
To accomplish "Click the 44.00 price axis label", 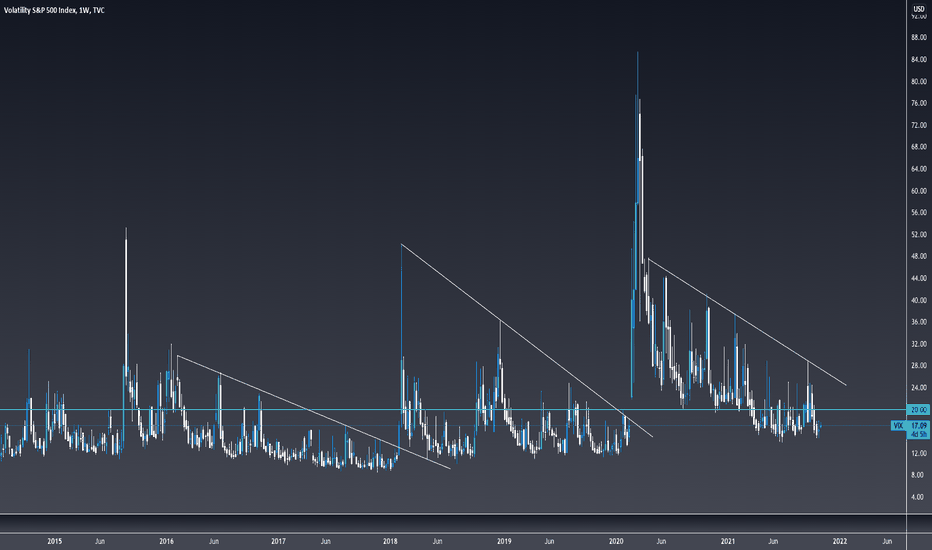I will point(918,278).
